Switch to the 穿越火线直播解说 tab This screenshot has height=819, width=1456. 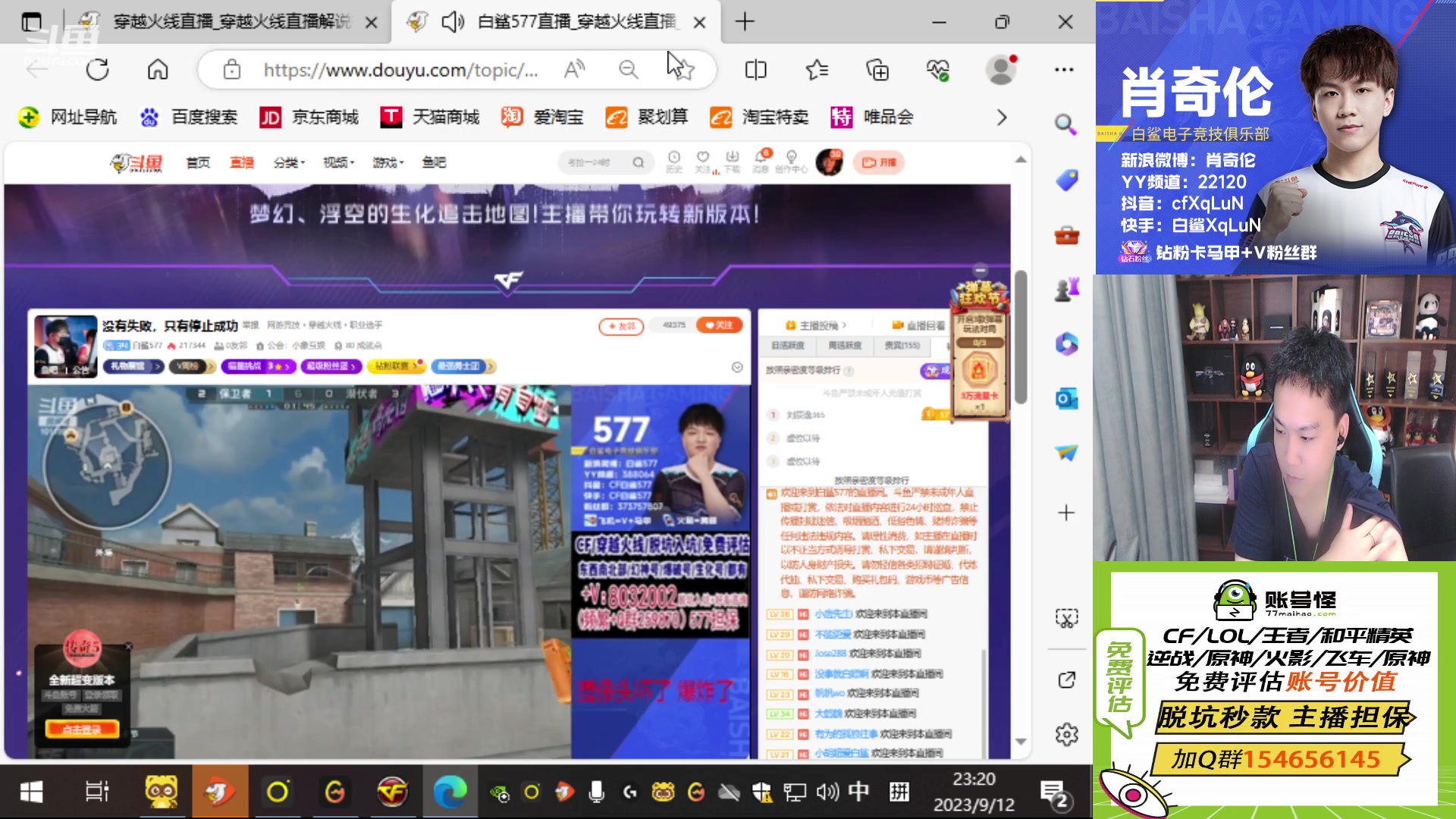tap(231, 22)
